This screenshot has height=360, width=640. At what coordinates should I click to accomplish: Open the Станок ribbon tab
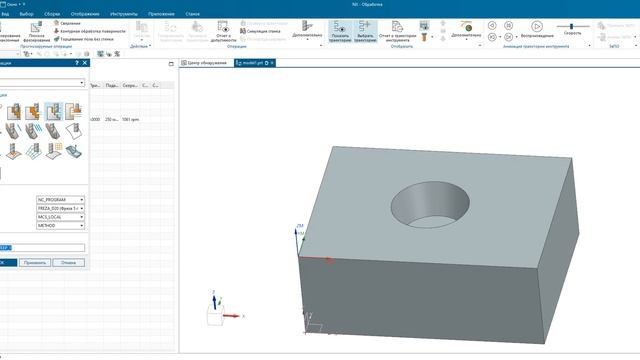(x=192, y=13)
